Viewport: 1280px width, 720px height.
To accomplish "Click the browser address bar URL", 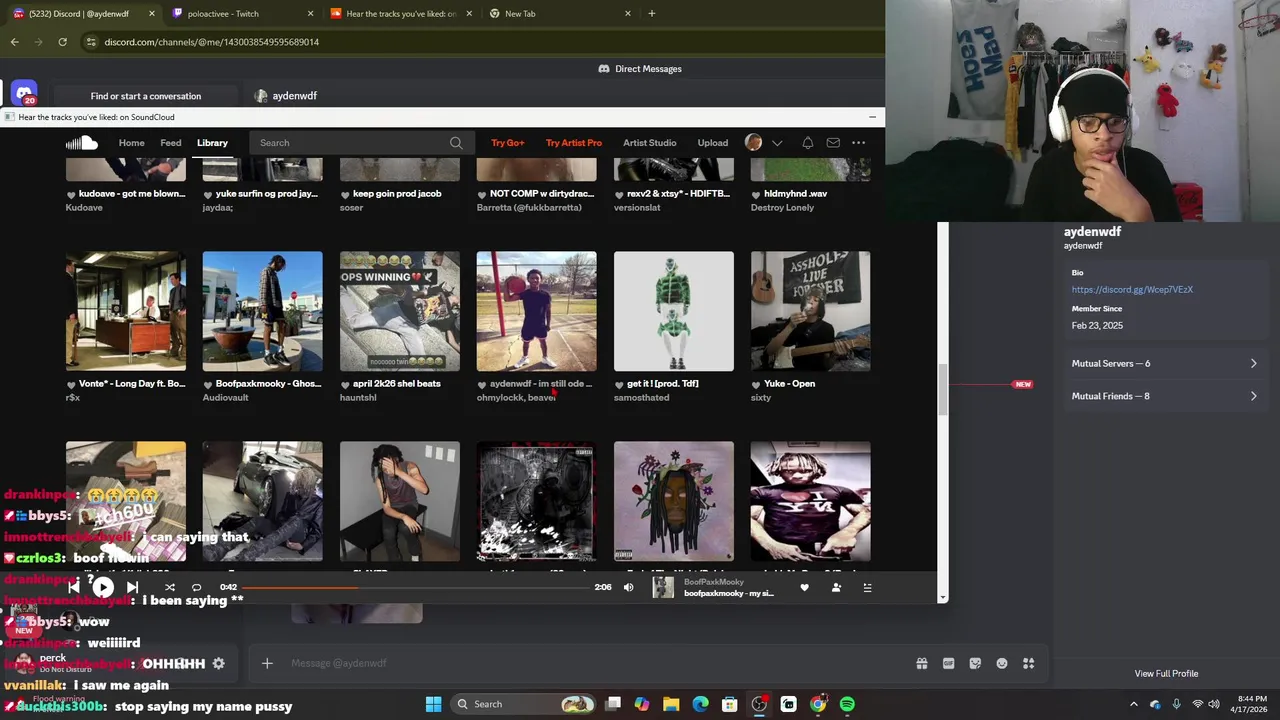I will [211, 42].
